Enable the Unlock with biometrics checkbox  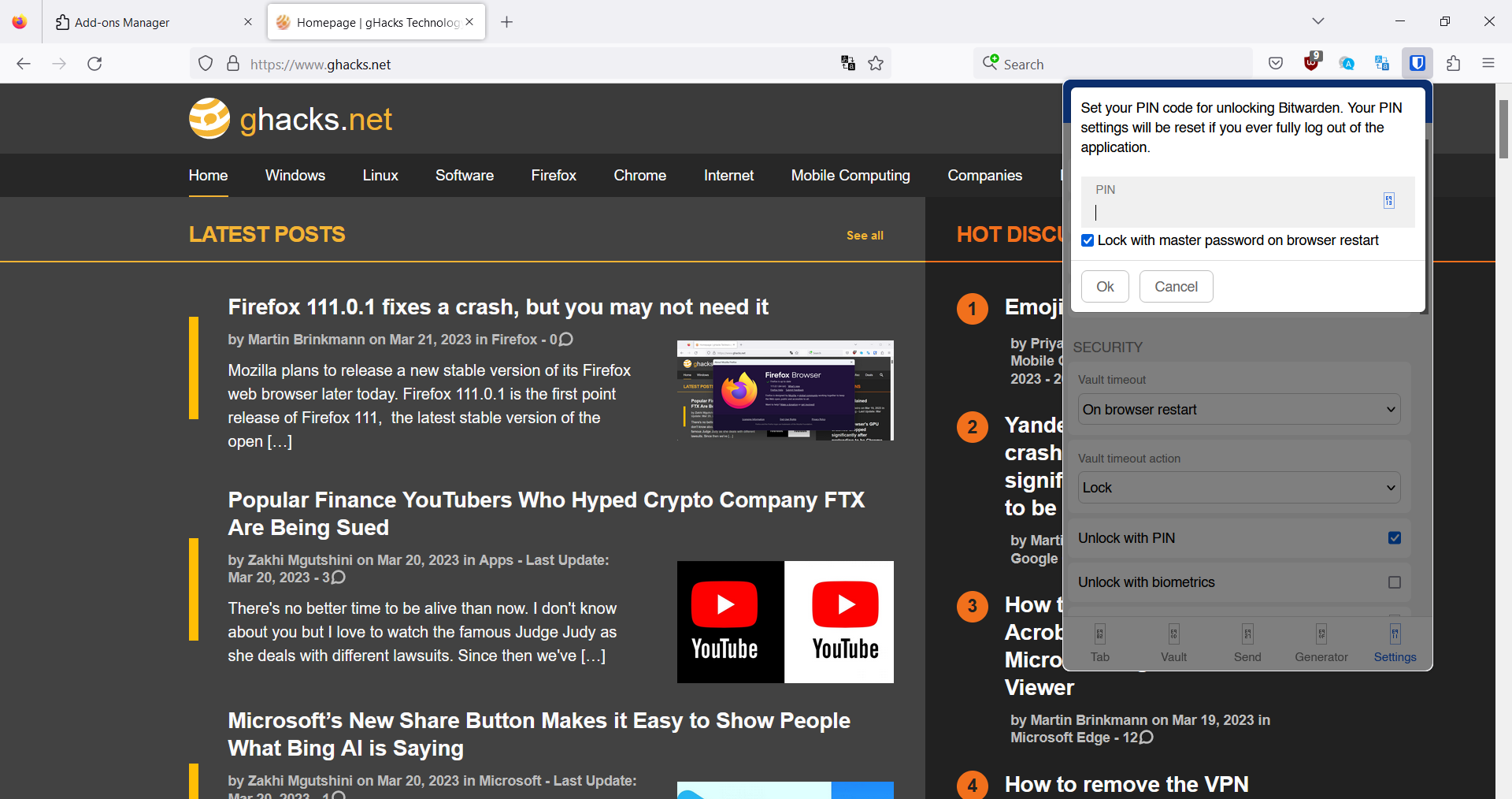1394,582
